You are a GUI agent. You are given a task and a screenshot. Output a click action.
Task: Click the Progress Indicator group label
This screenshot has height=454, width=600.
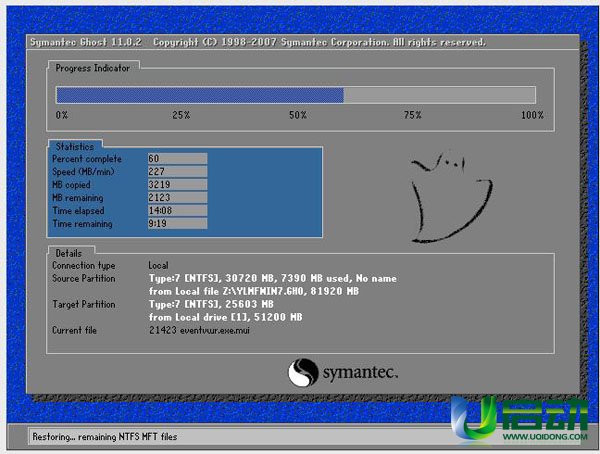click(x=93, y=68)
